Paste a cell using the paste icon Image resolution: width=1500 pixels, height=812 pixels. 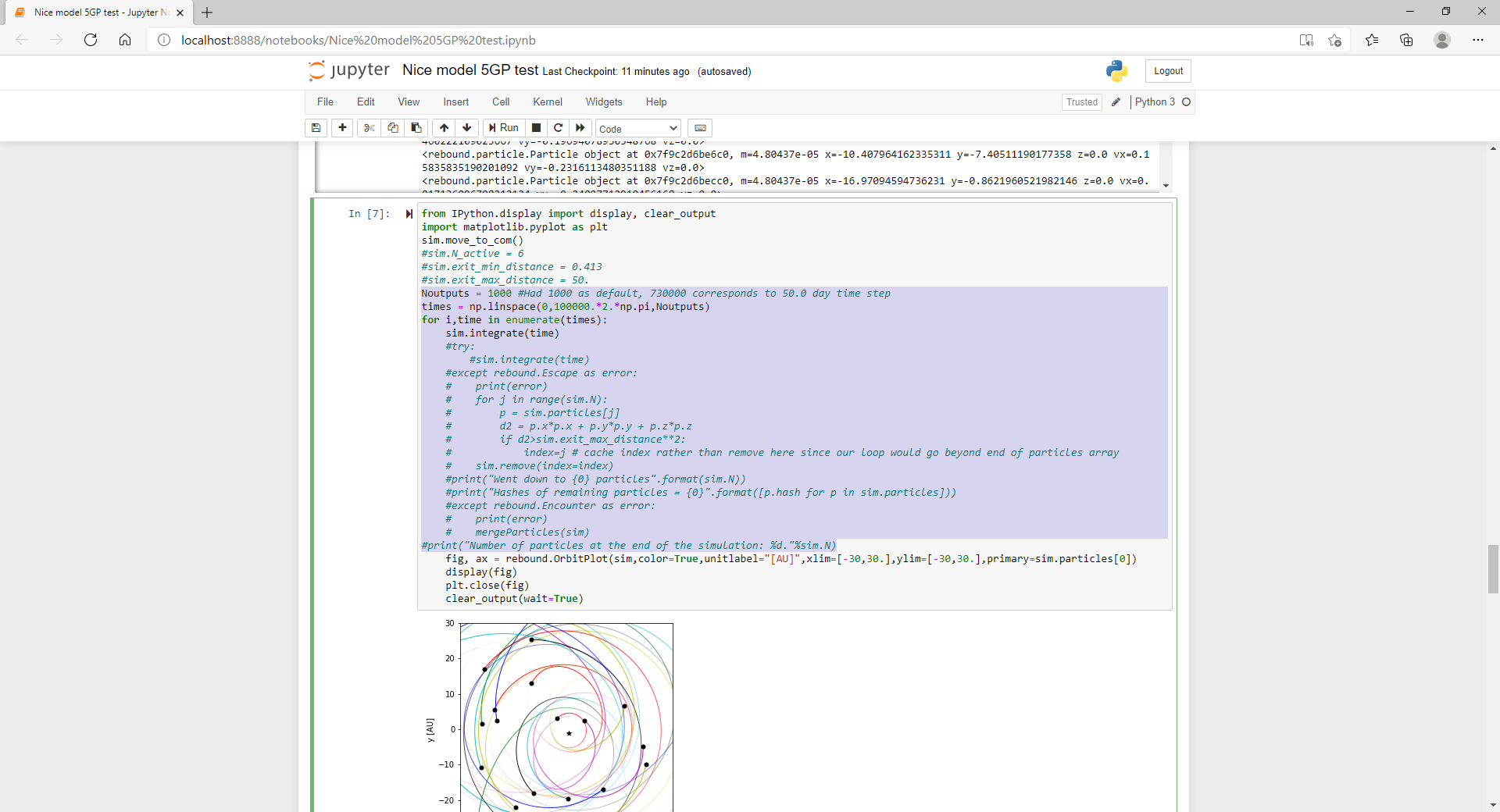tap(416, 128)
